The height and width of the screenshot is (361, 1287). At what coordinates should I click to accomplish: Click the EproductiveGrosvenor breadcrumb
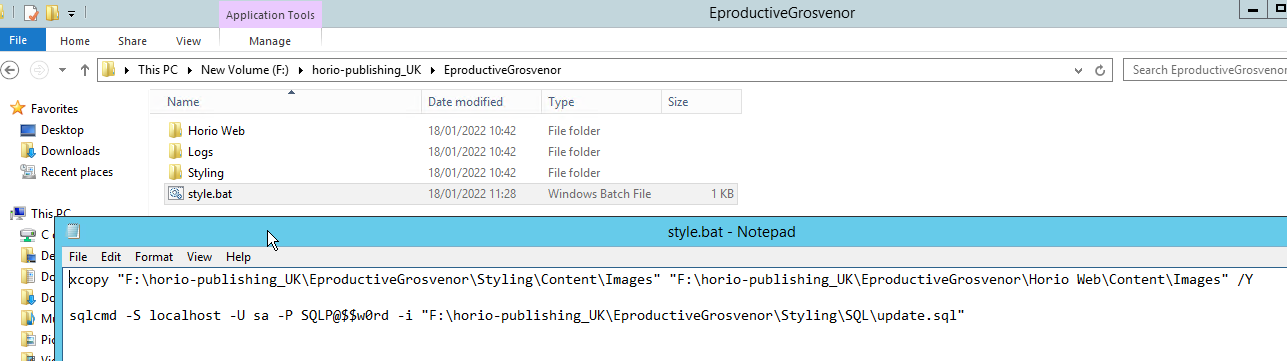502,70
